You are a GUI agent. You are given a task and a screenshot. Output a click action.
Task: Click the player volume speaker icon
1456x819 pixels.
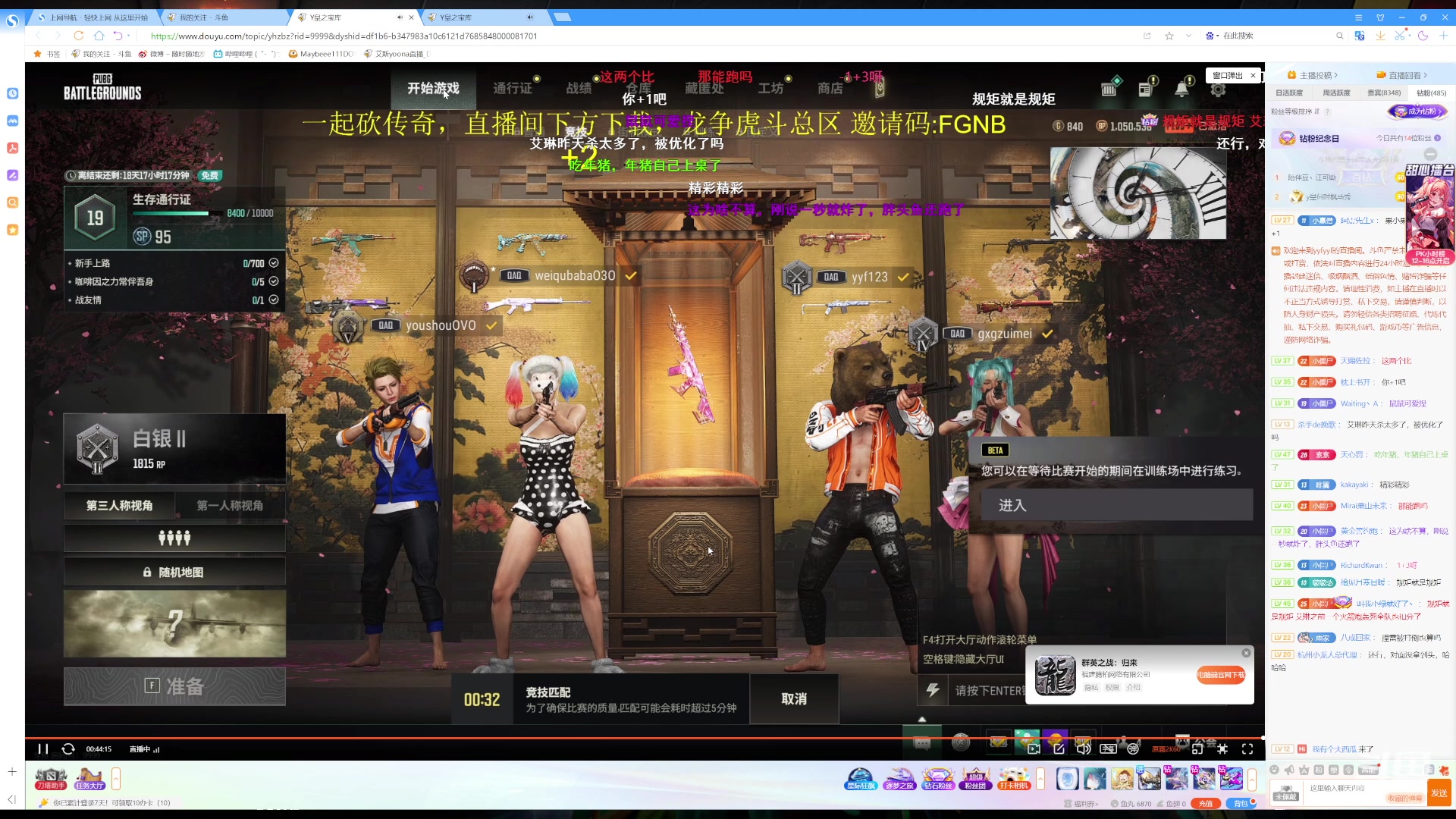pyautogui.click(x=1084, y=749)
